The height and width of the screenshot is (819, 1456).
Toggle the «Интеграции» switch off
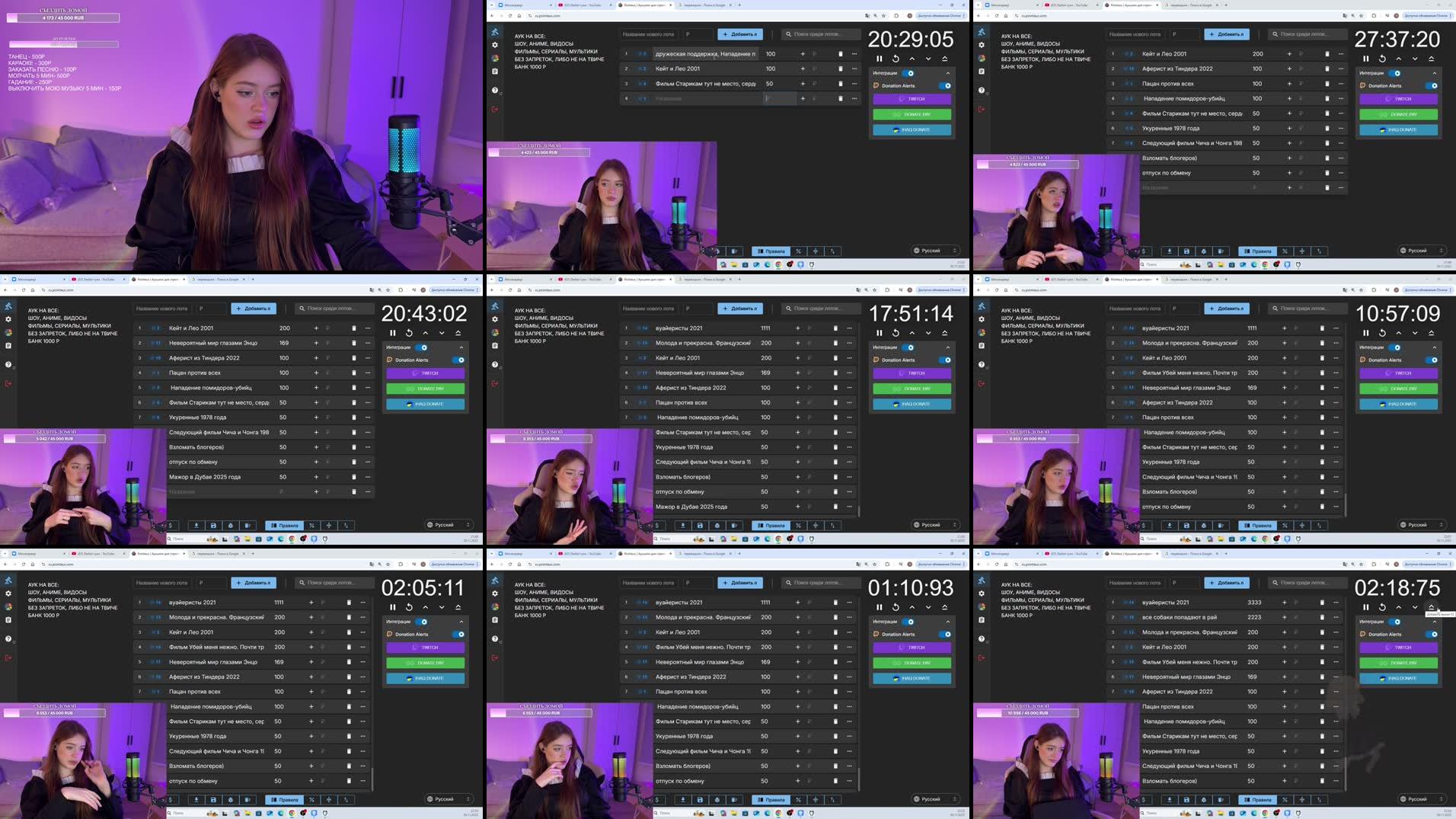click(420, 347)
